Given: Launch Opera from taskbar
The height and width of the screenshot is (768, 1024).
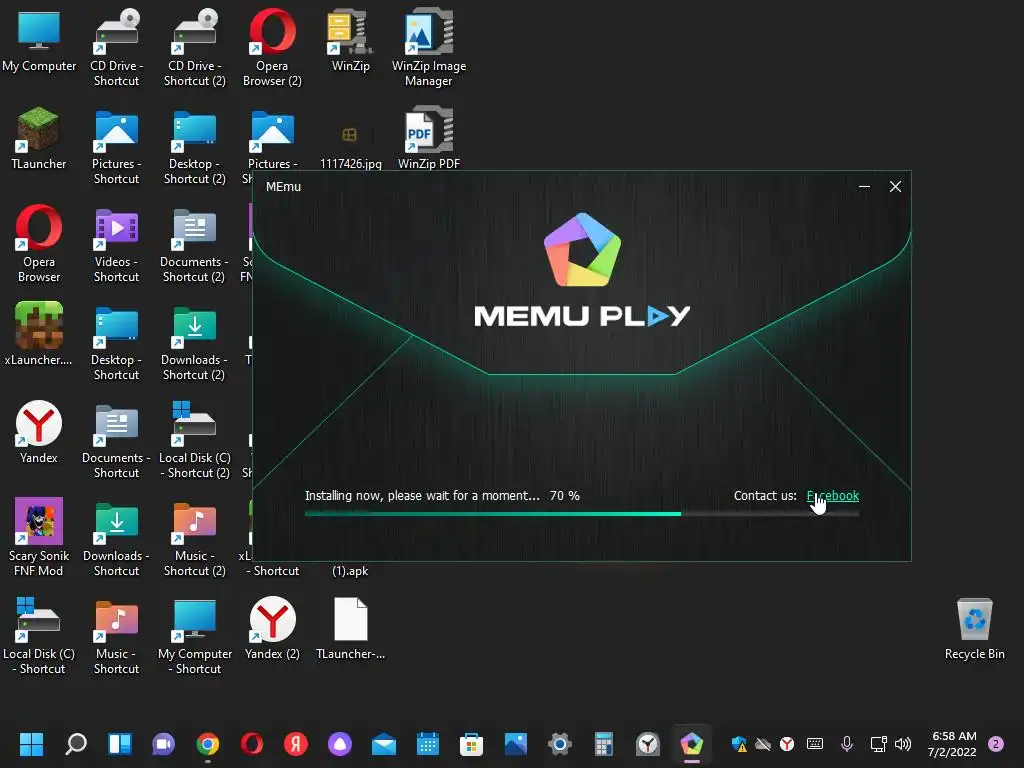Looking at the screenshot, I should pos(251,744).
